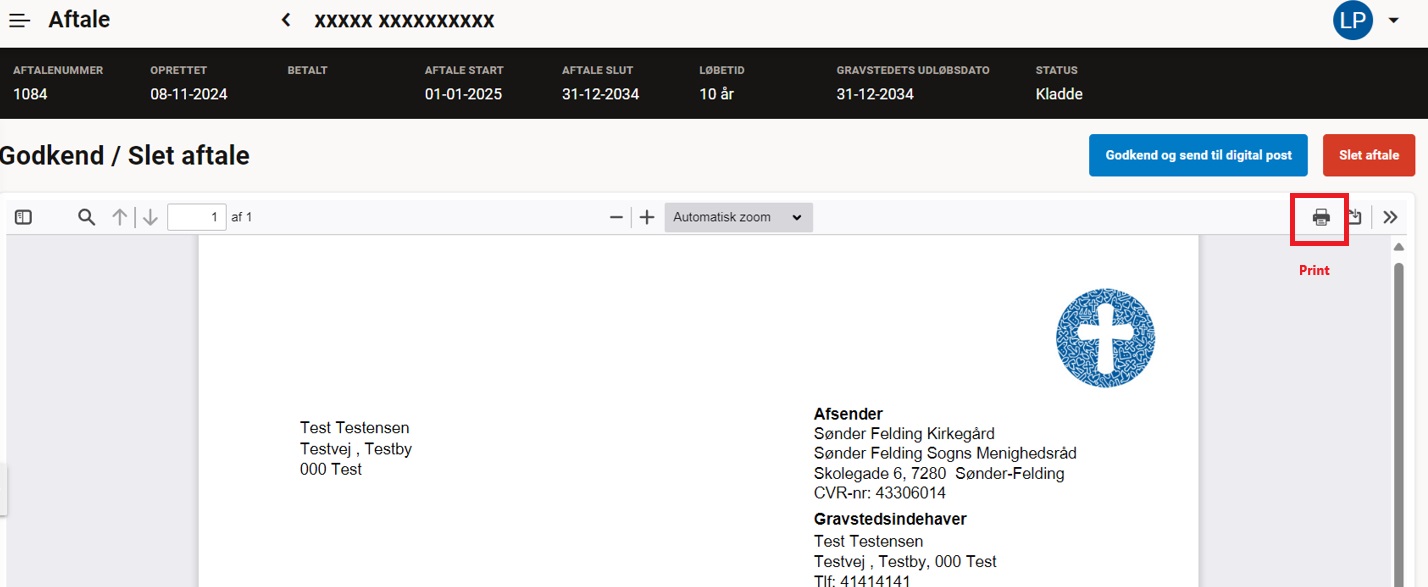Open the Automatisk zoom dropdown

coord(738,217)
